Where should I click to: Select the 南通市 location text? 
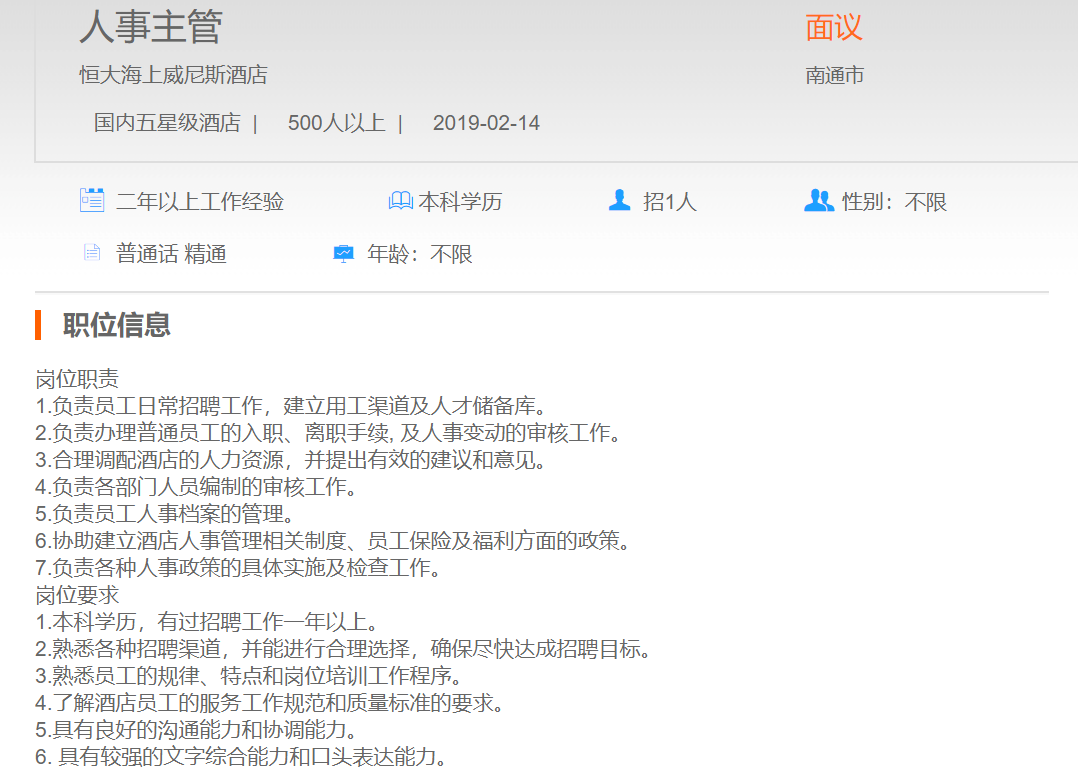pyautogui.click(x=834, y=76)
